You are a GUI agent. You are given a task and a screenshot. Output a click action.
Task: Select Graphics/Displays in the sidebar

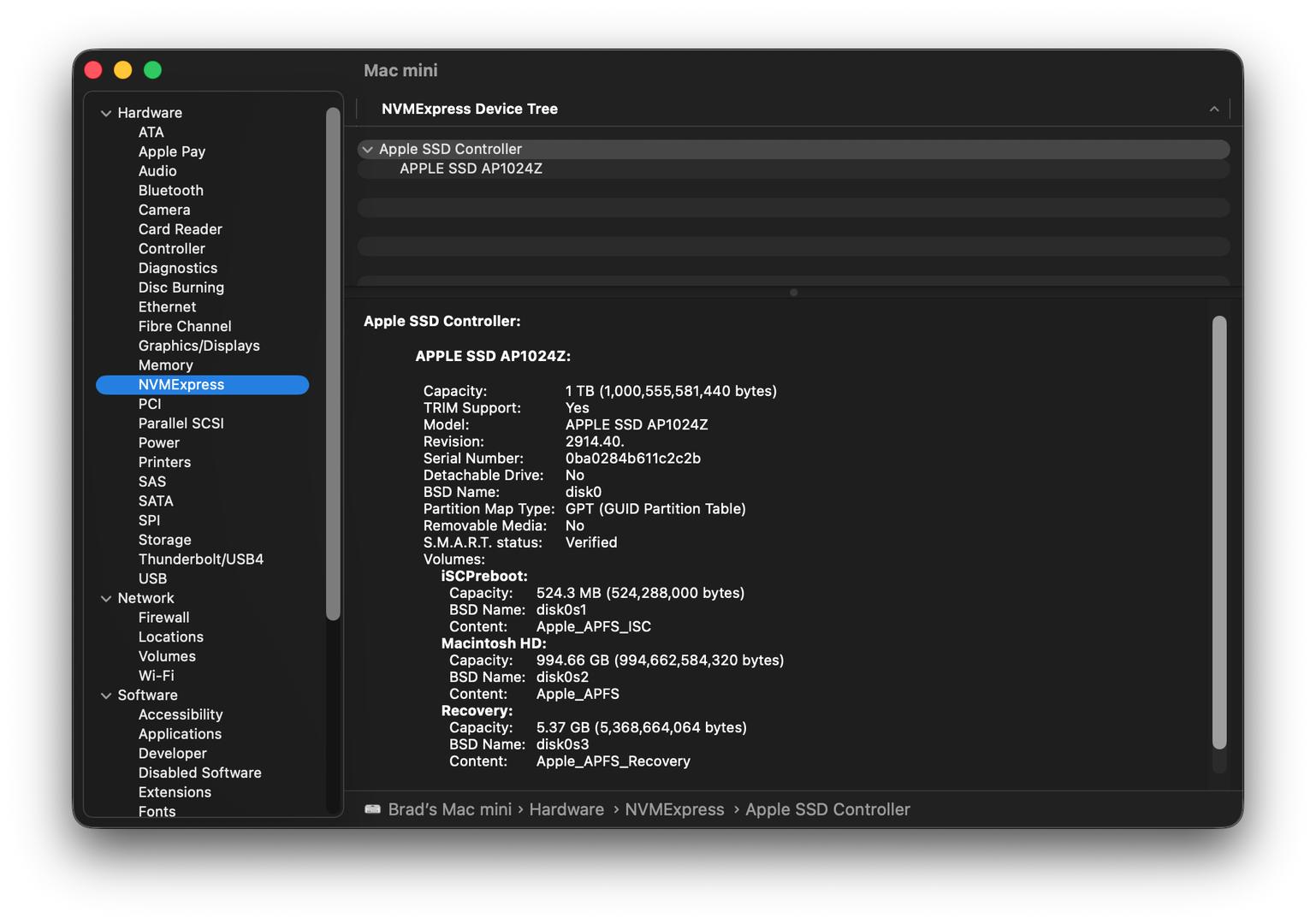(199, 346)
